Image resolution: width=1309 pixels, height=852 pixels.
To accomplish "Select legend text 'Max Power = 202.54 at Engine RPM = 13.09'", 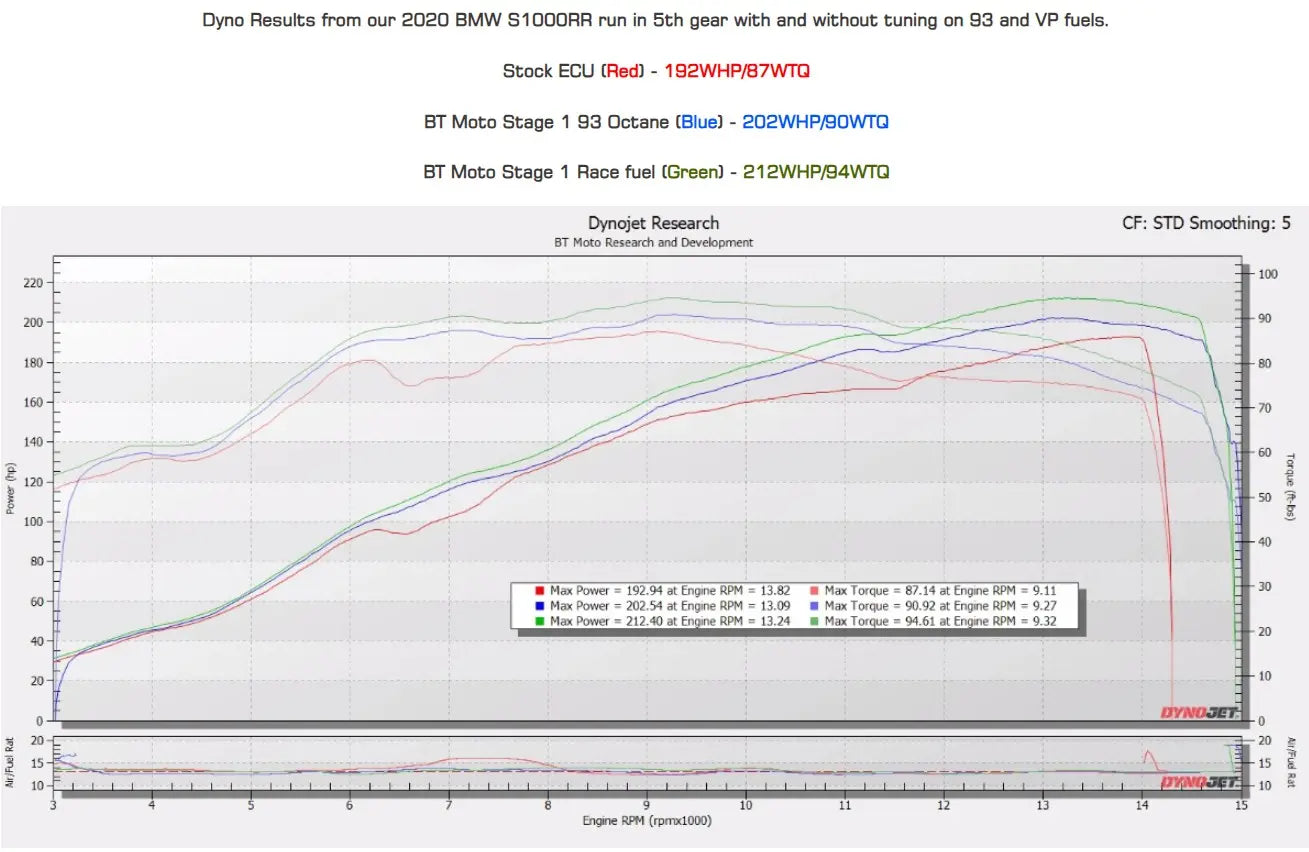I will [670, 606].
